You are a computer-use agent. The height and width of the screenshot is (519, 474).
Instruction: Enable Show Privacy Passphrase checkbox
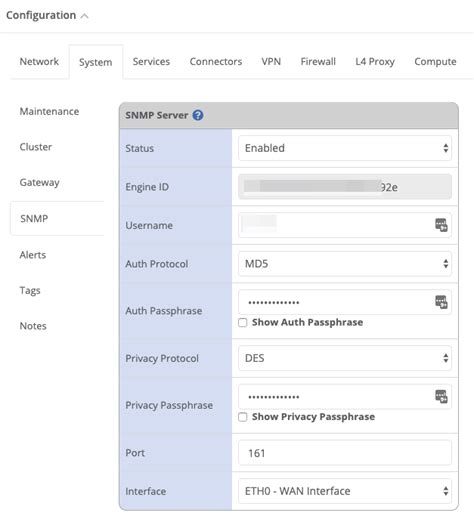click(x=243, y=417)
